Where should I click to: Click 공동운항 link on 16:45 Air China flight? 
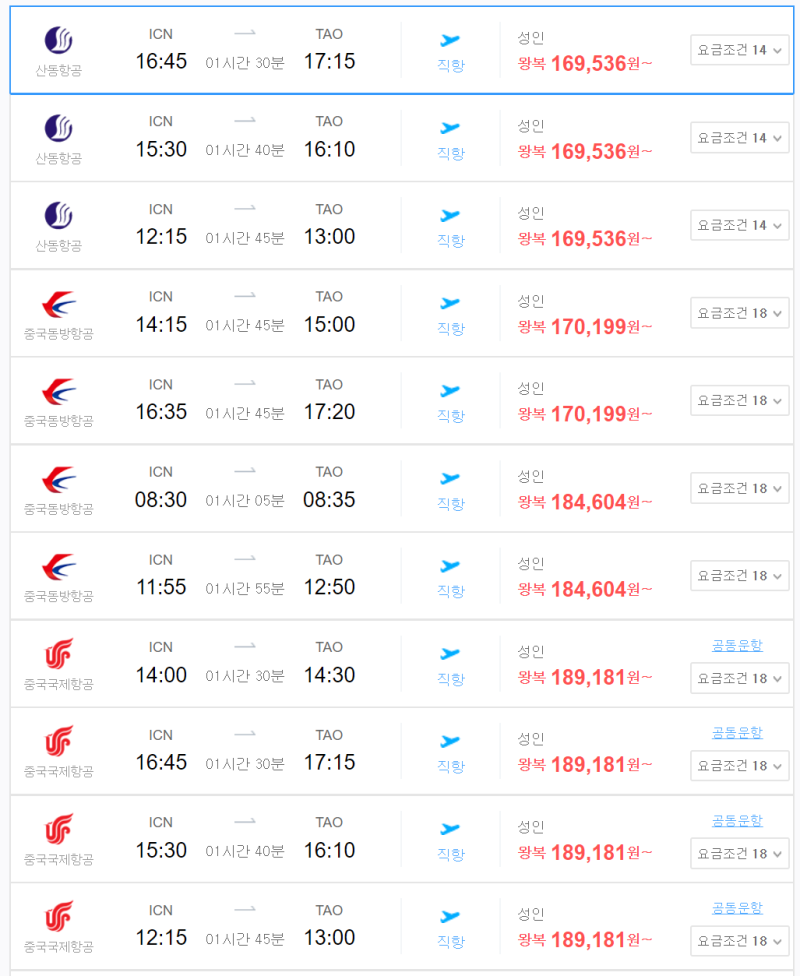(x=737, y=733)
